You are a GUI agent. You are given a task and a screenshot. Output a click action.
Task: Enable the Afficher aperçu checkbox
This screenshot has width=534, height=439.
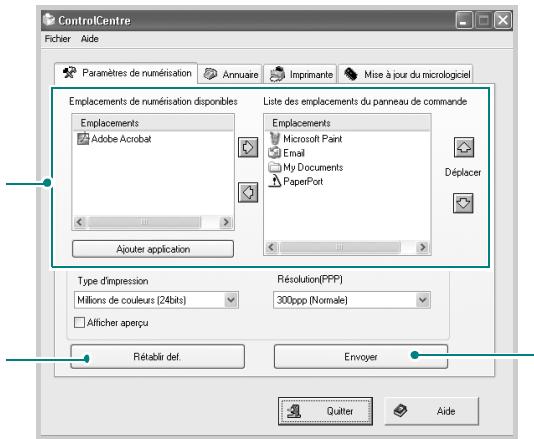point(79,323)
